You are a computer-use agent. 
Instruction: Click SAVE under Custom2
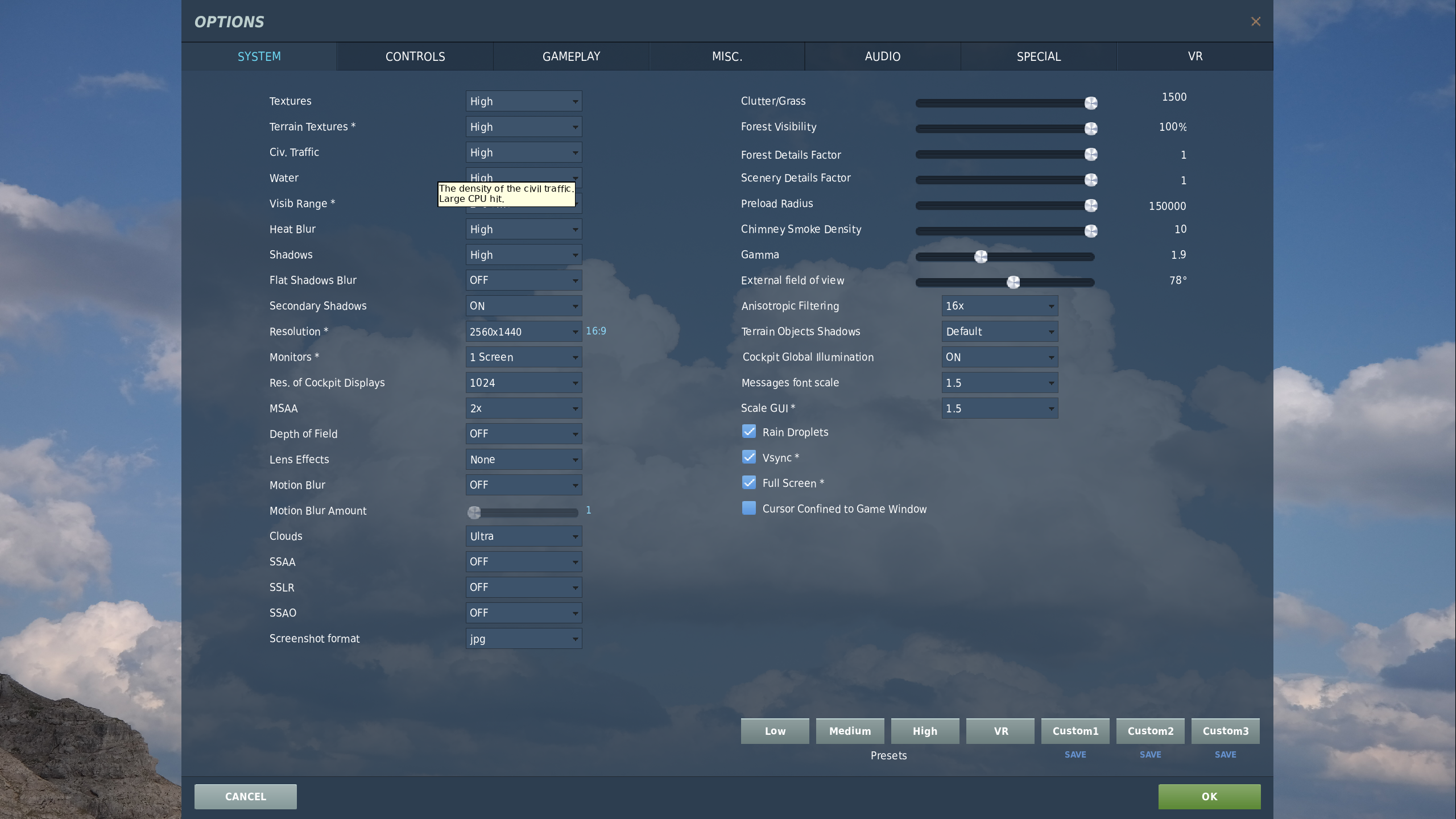tap(1150, 754)
